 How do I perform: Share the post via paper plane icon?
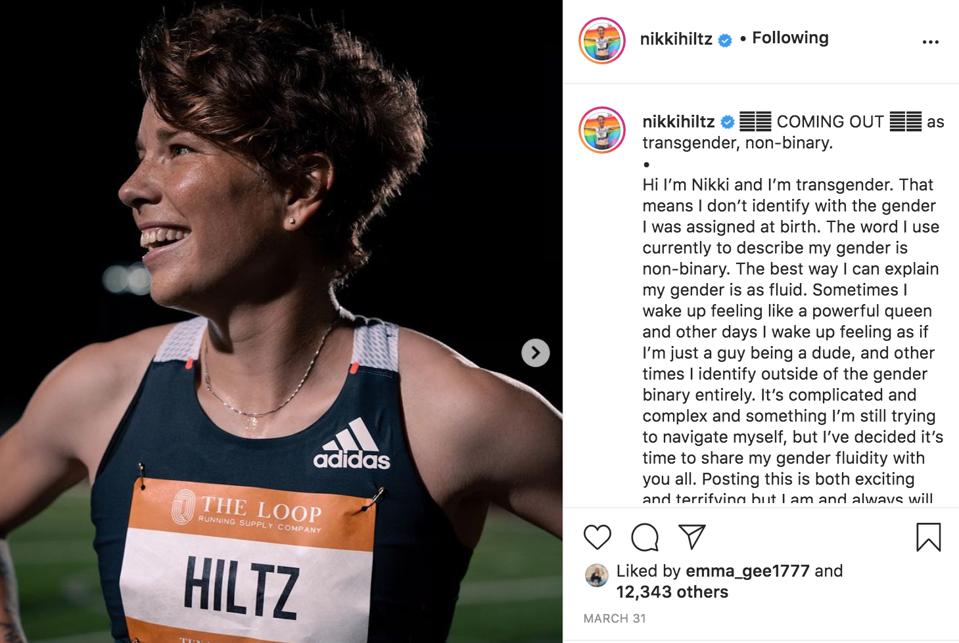coord(692,537)
